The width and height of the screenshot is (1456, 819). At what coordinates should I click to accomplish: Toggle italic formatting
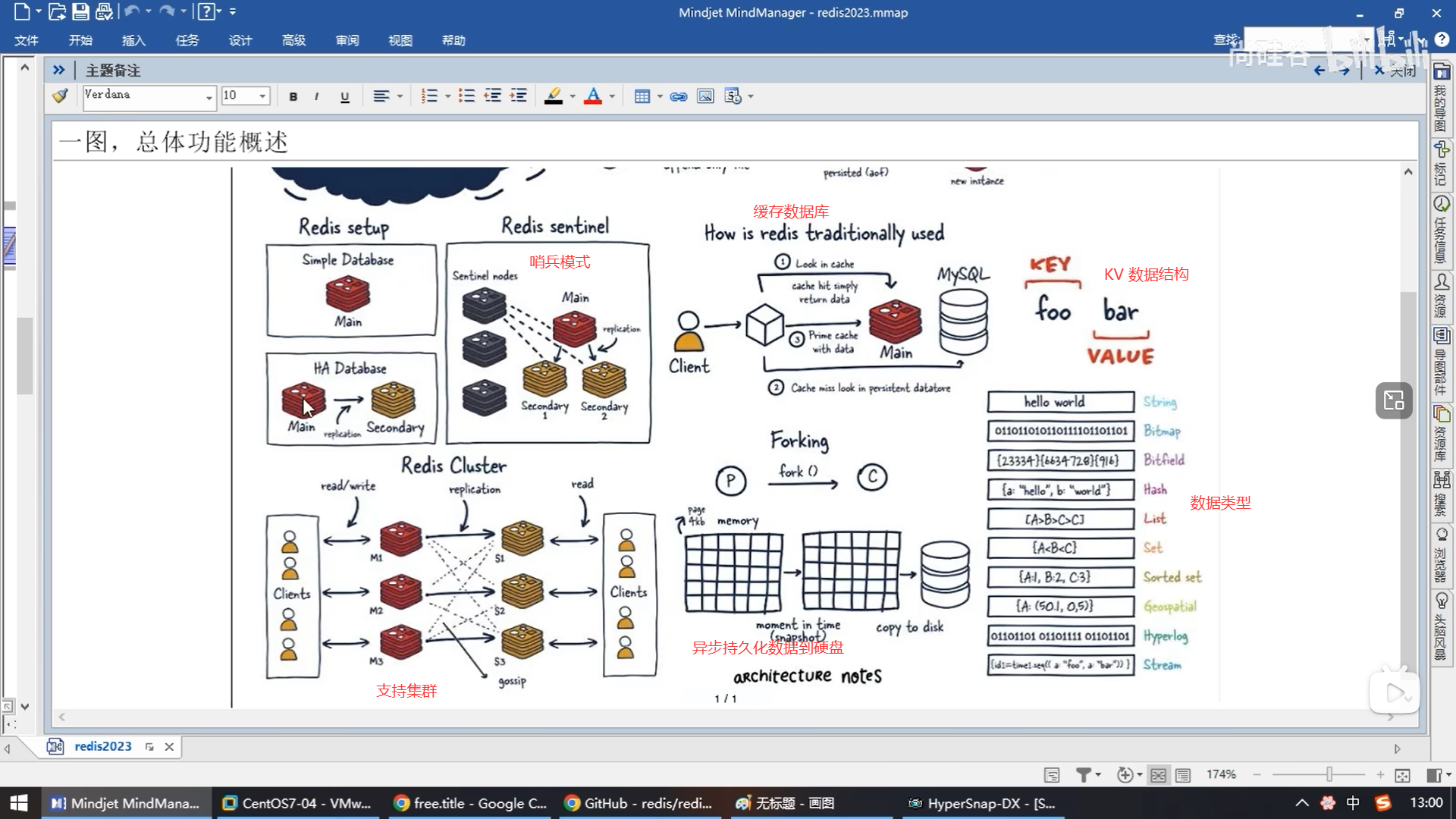pyautogui.click(x=316, y=96)
